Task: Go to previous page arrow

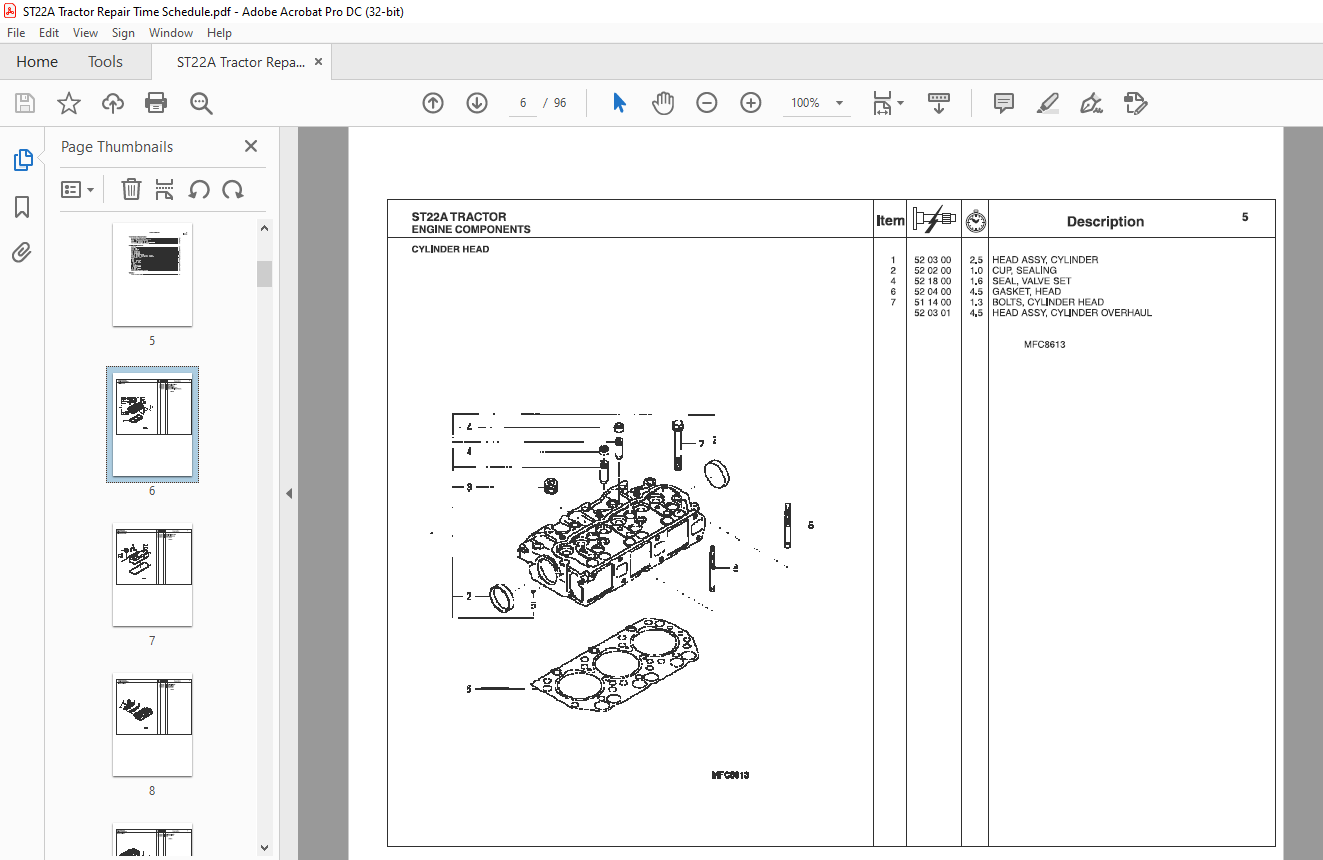Action: (433, 103)
